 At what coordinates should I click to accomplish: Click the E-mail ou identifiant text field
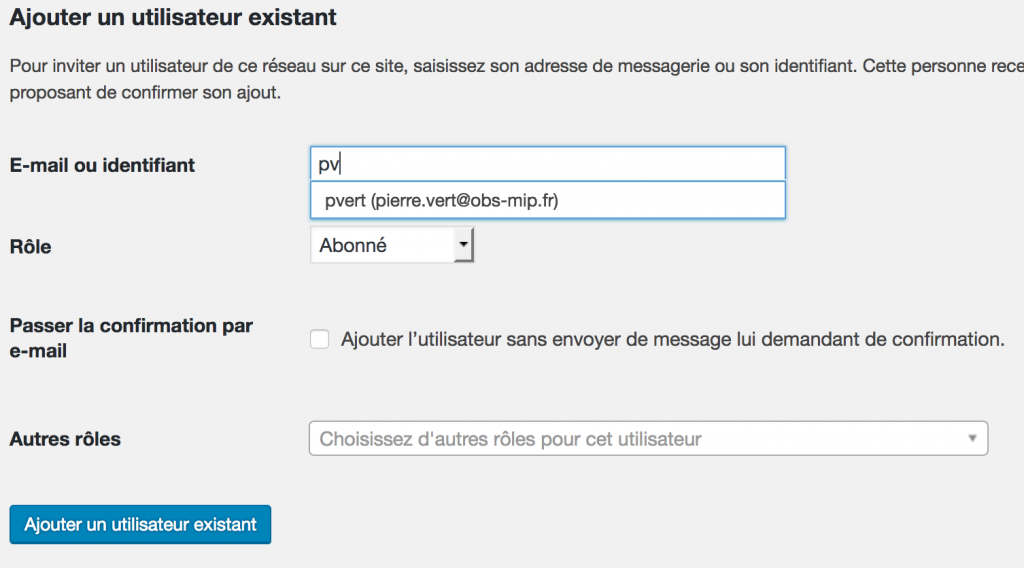[x=547, y=163]
